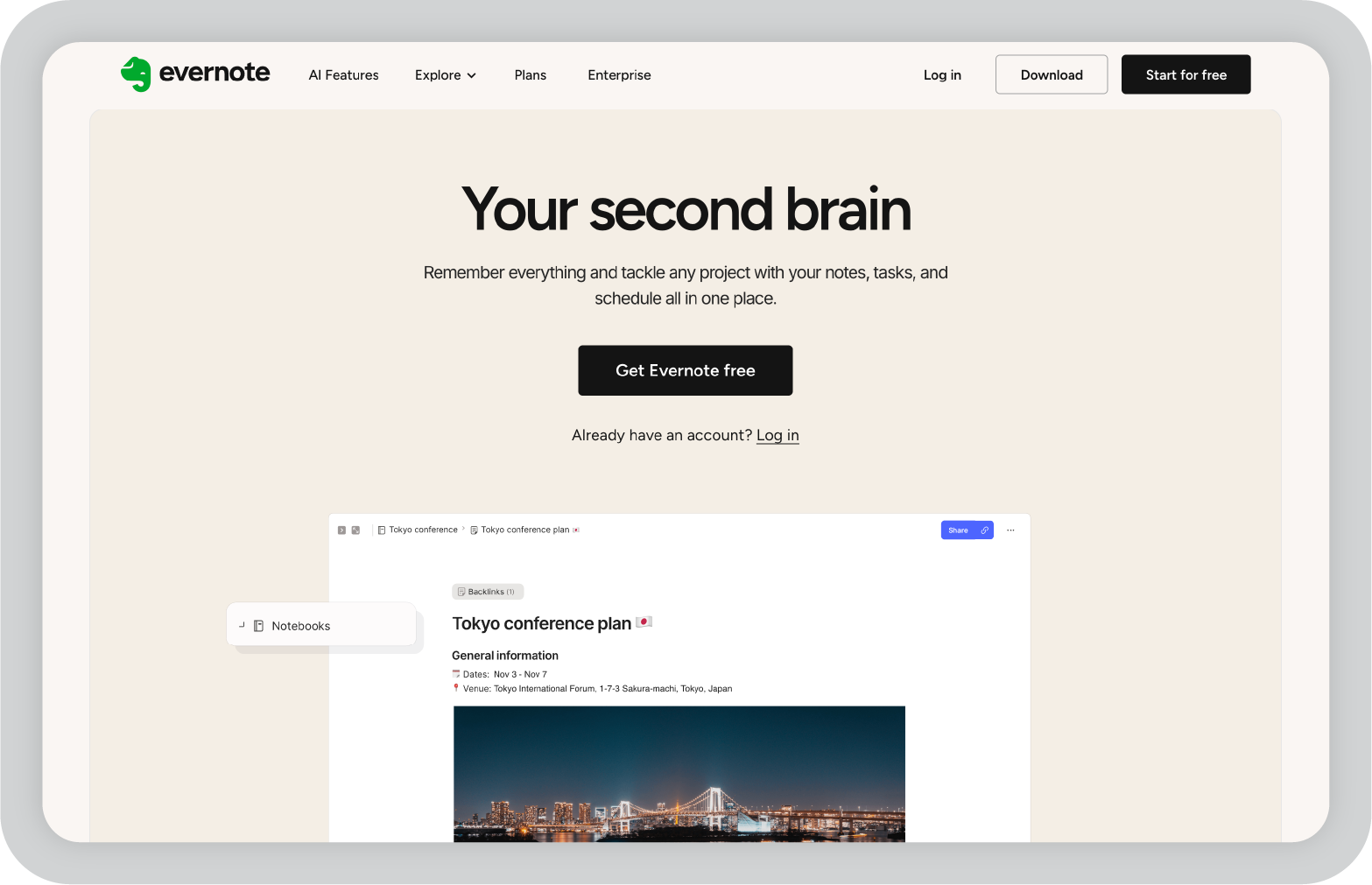Screen dimensions: 1372x885
Task: Open the three-dot more options menu
Action: (1010, 530)
